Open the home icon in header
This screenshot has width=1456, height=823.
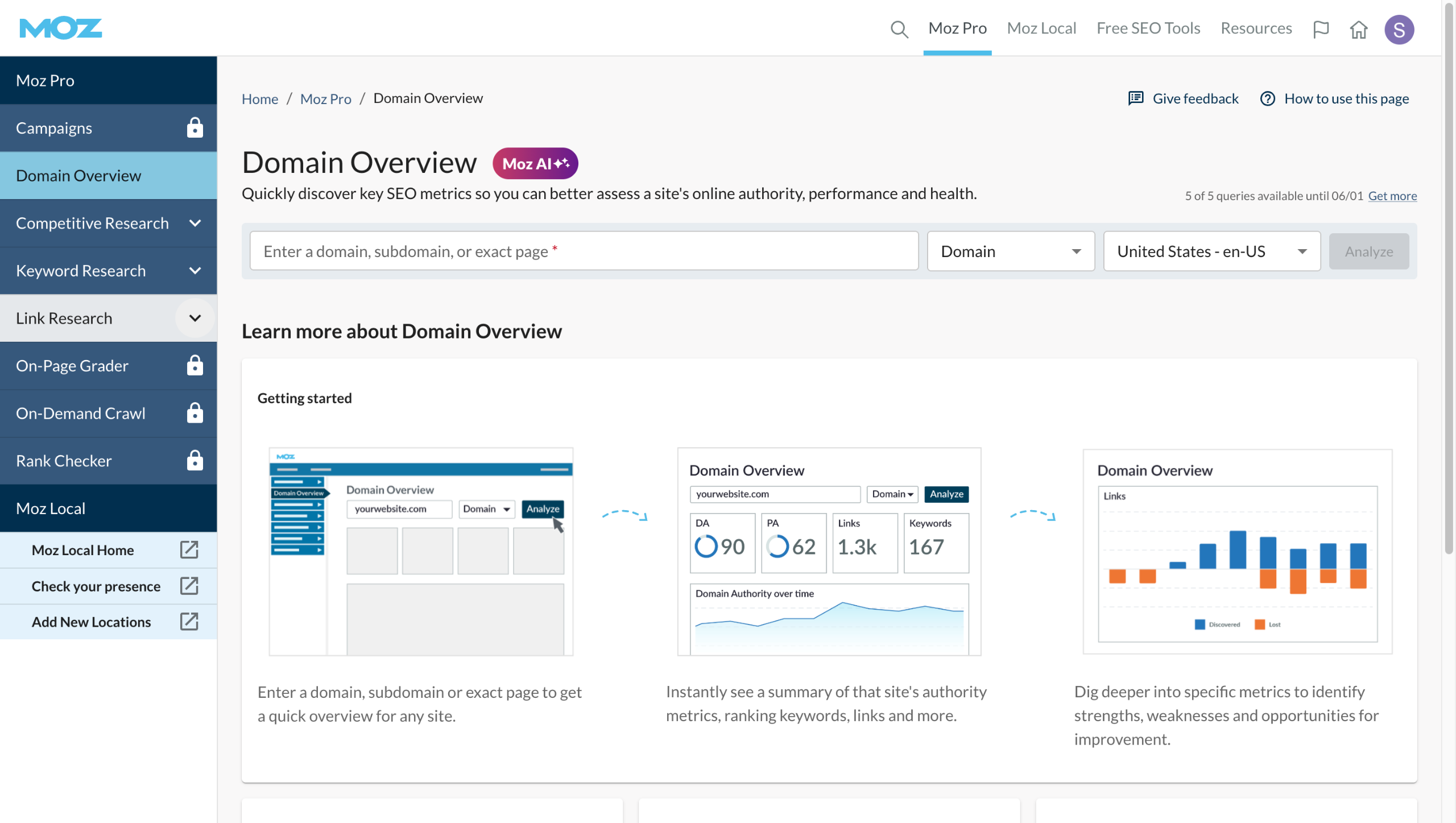(1359, 29)
